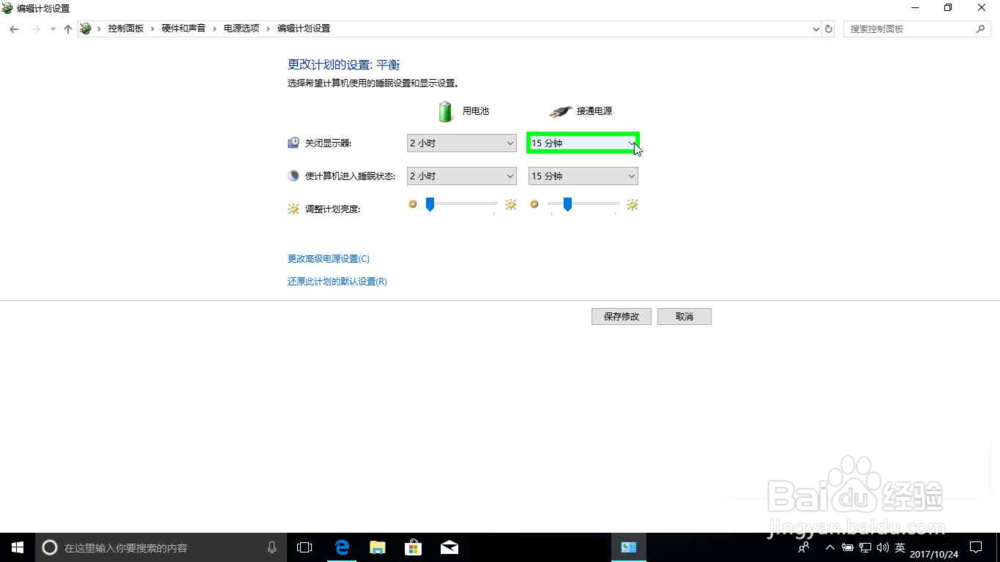The image size is (1000, 562).
Task: Click the Cortana circle icon
Action: [50, 547]
